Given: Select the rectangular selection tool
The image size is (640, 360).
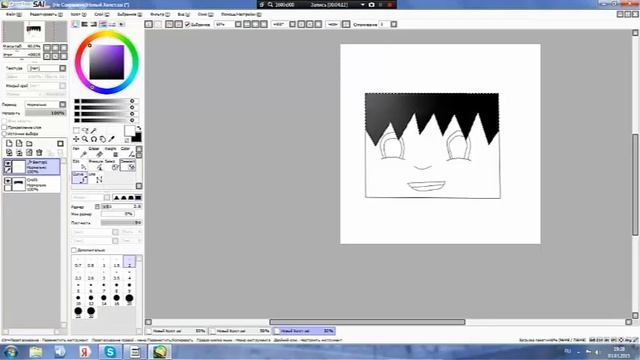Looking at the screenshot, I should point(76,130).
